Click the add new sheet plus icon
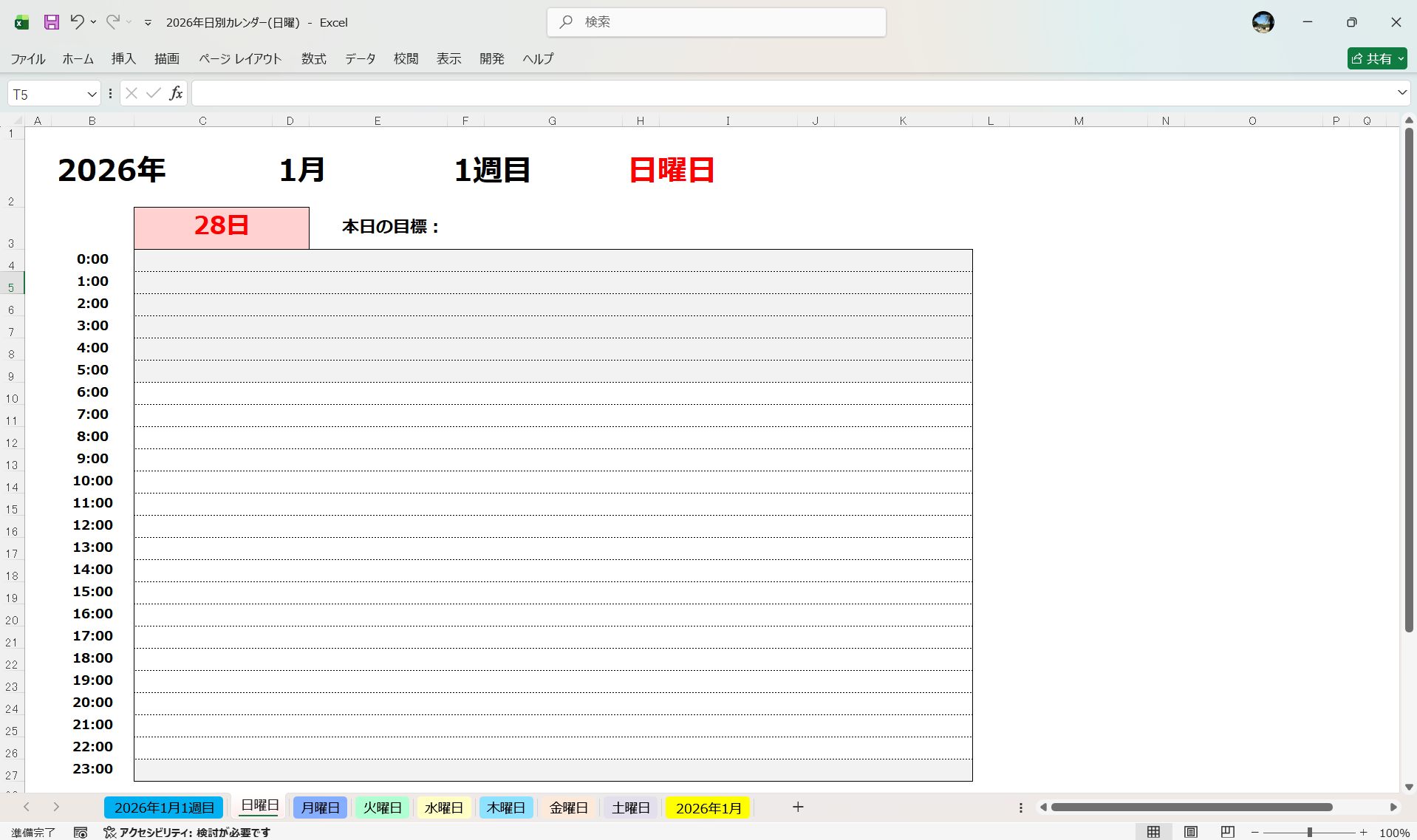Viewport: 1417px width, 840px height. [798, 807]
